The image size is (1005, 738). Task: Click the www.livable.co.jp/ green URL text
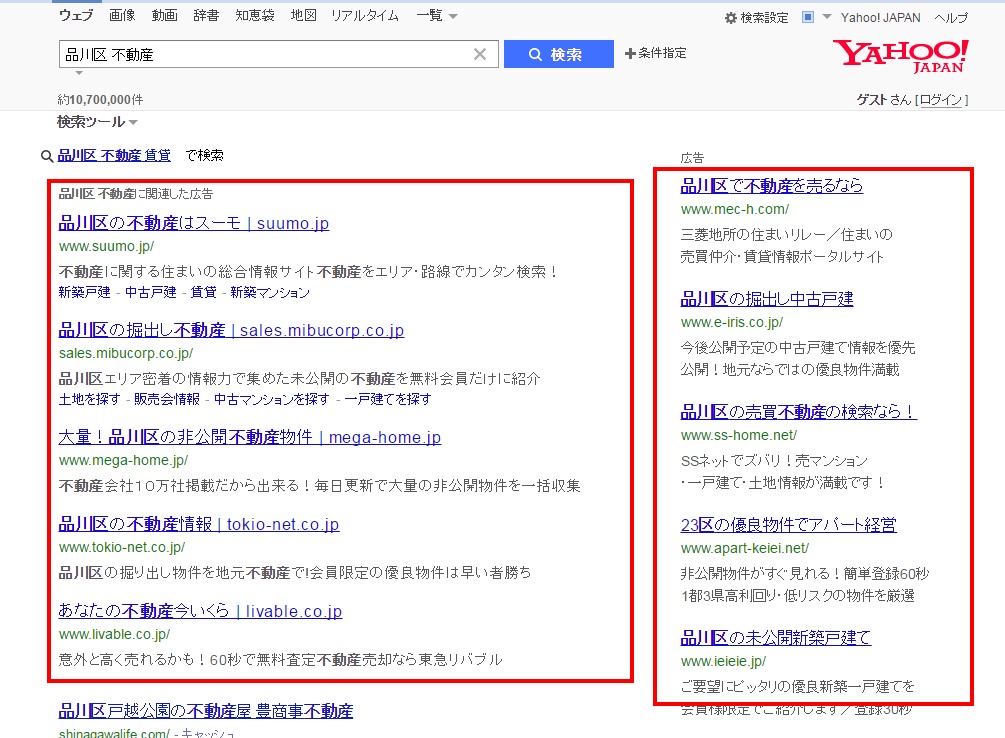(x=114, y=635)
